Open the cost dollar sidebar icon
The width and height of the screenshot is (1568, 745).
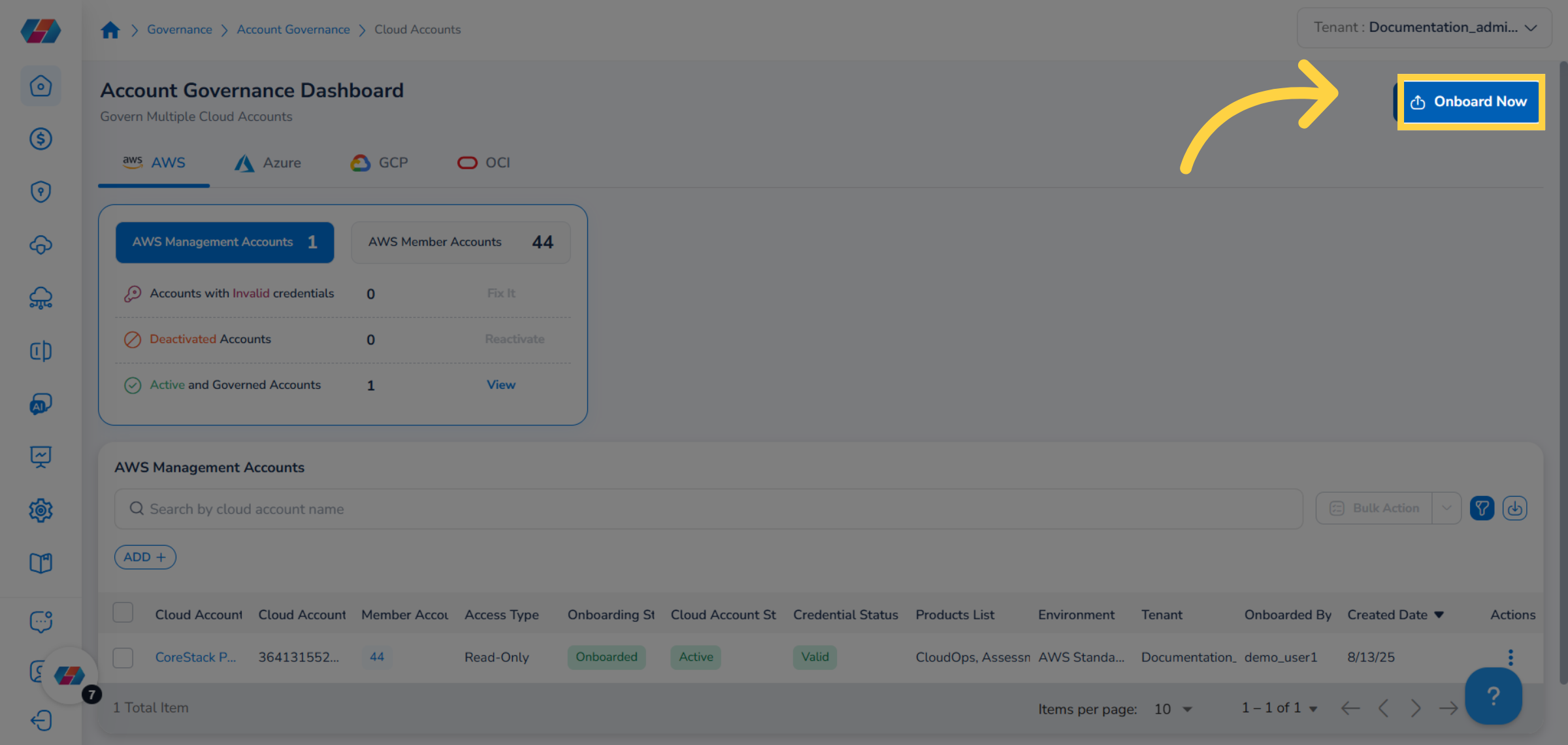click(41, 139)
